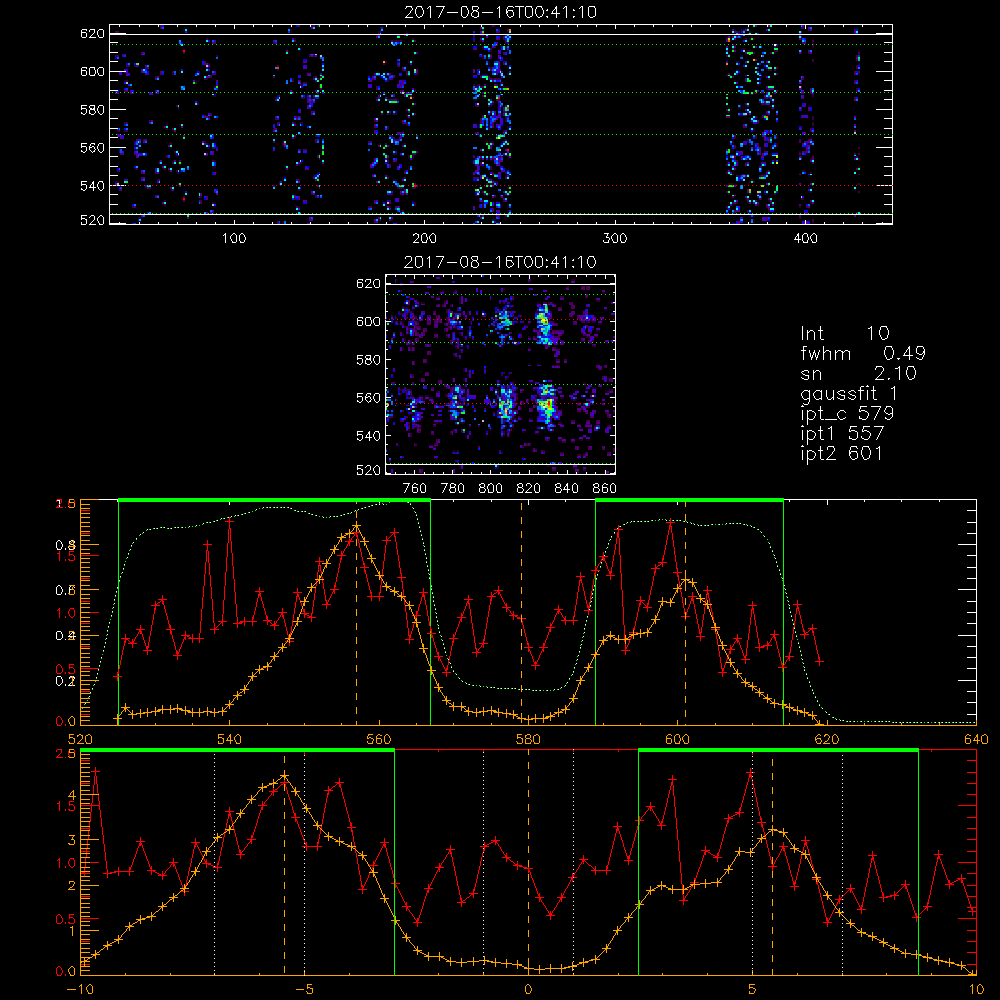The image size is (1000, 1000).
Task: Click x-axis label 0 on bottom plot
Action: tap(528, 990)
